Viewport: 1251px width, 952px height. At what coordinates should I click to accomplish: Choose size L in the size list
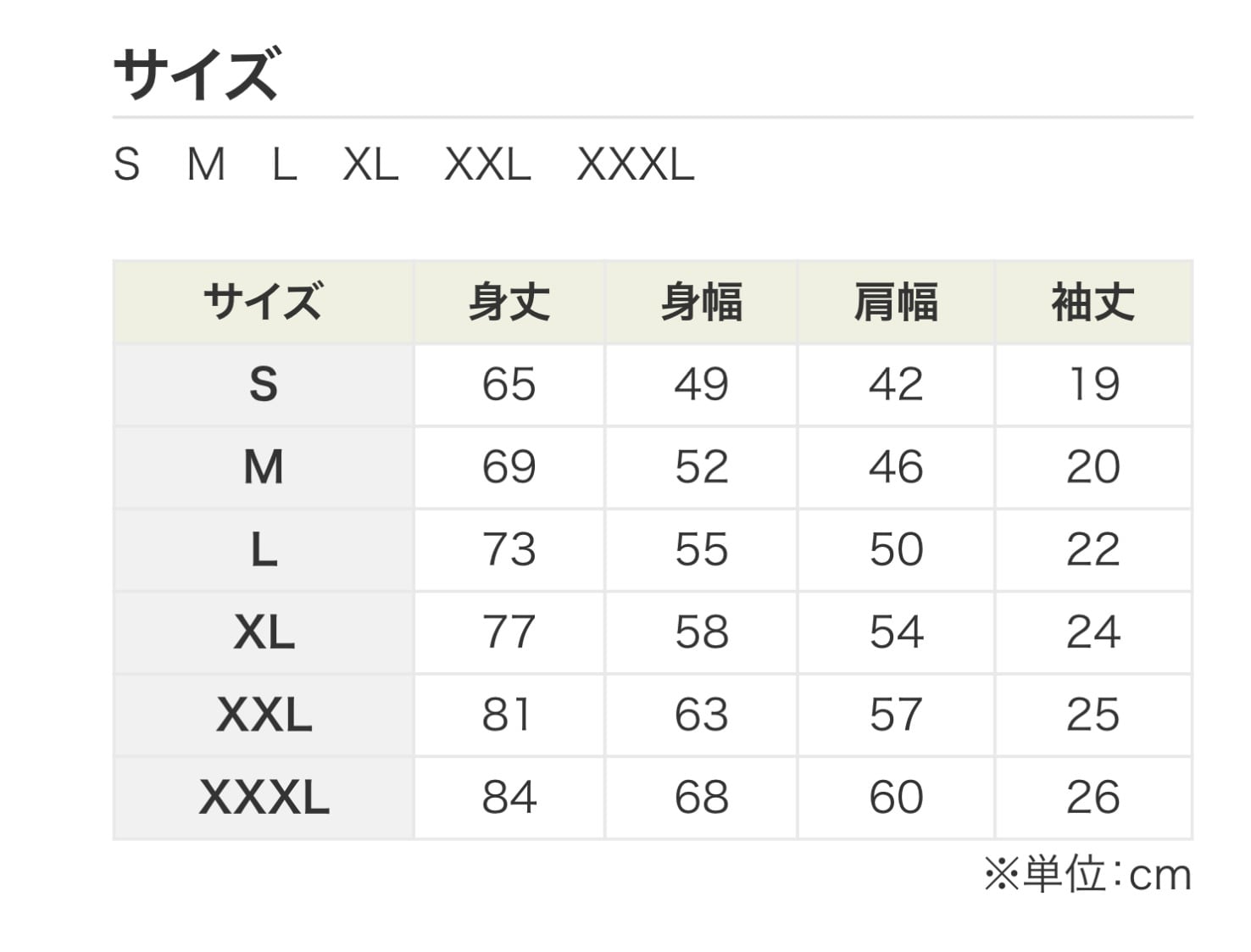(x=284, y=164)
